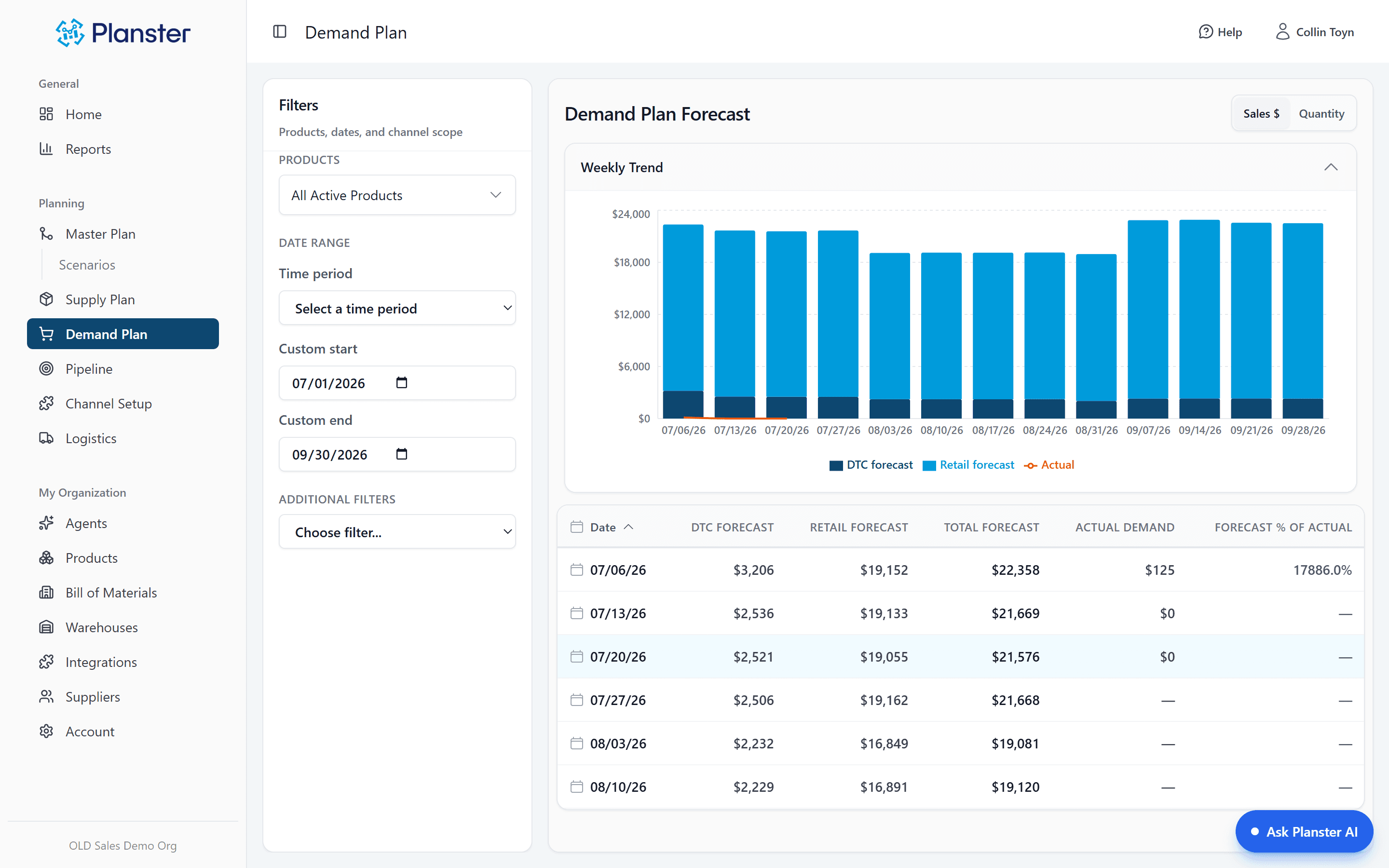Open calendar picker for Custom end
Image resolution: width=1389 pixels, height=868 pixels.
pyautogui.click(x=402, y=454)
